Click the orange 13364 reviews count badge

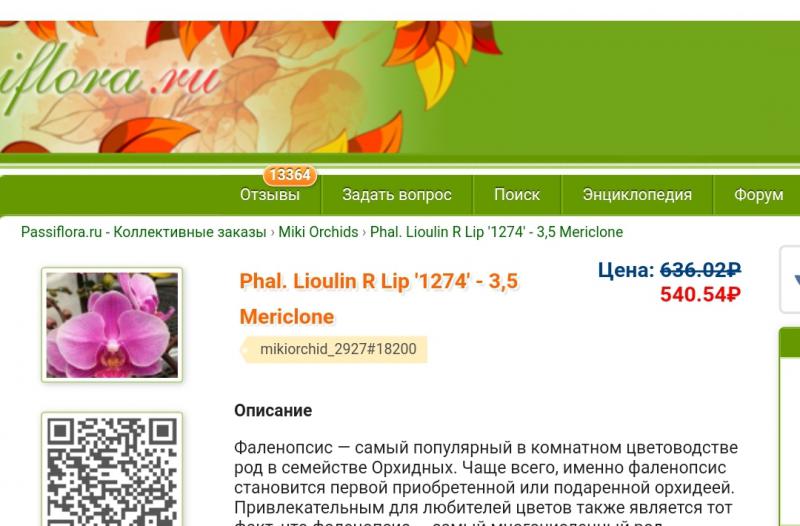pos(290,175)
